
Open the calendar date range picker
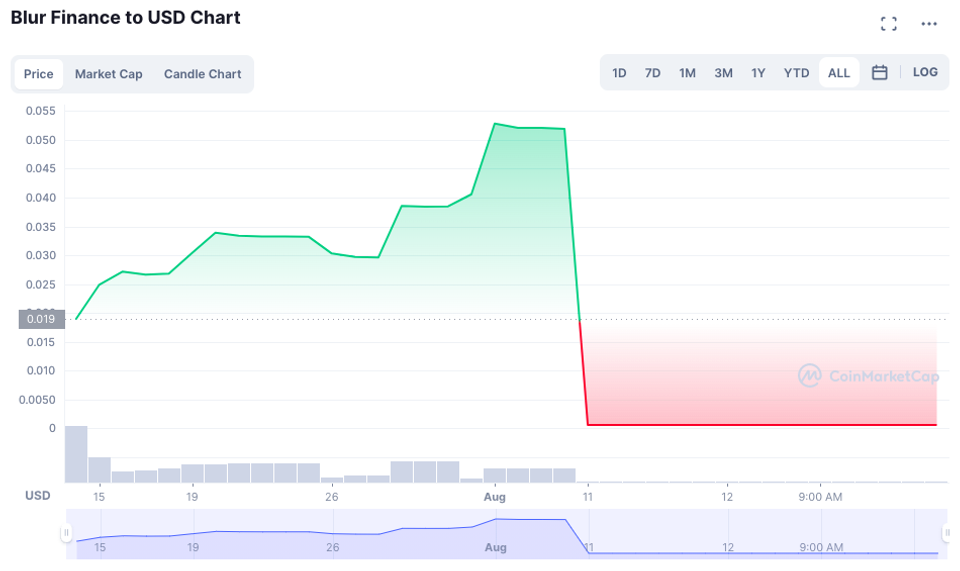click(x=879, y=72)
